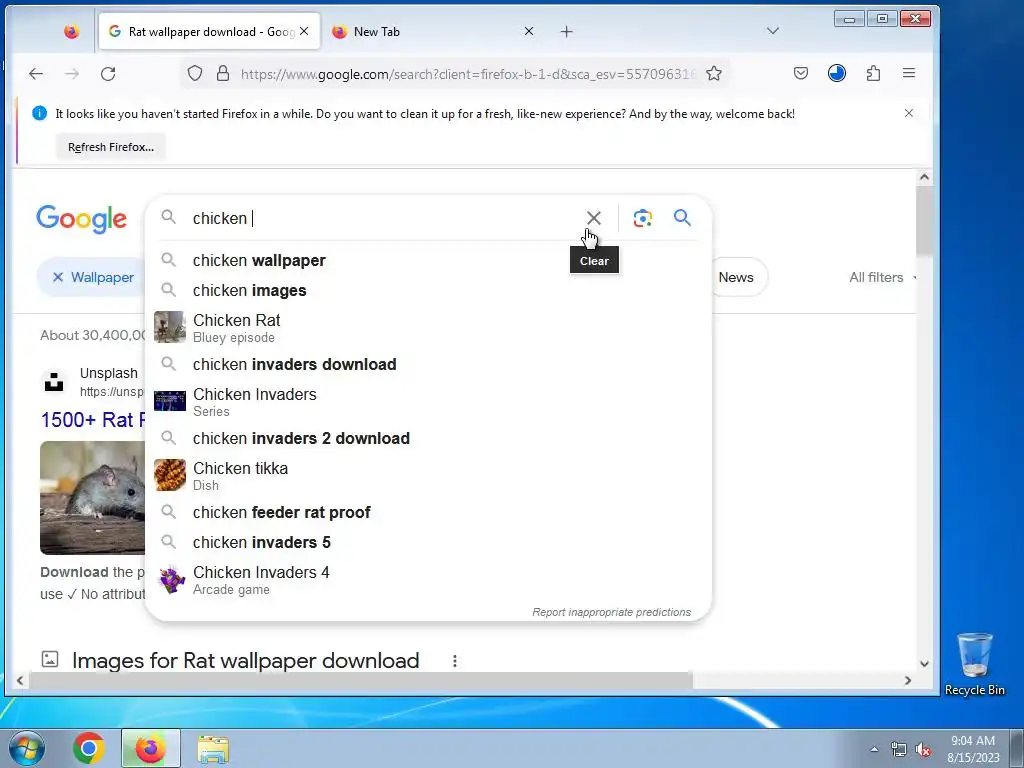The image size is (1024, 768).
Task: Select chicken invaders download suggestion
Action: coord(428,364)
